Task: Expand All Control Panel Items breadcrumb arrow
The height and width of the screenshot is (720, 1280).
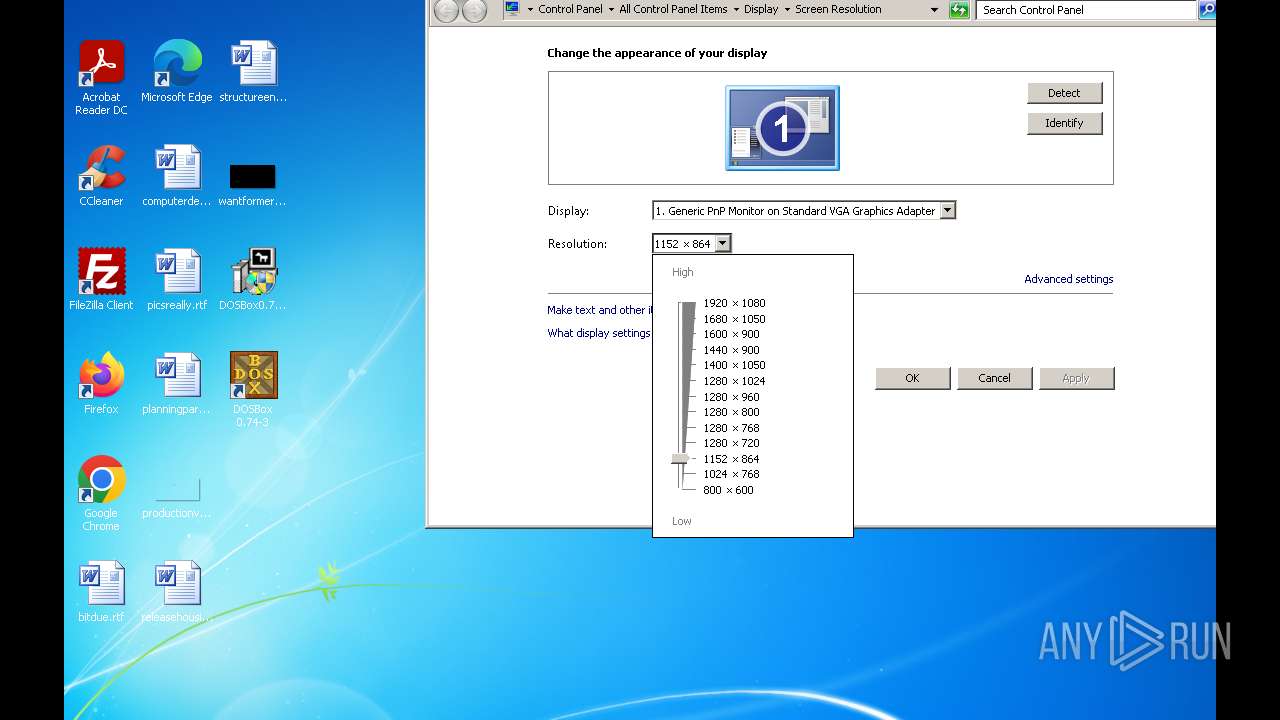Action: pyautogui.click(x=736, y=9)
